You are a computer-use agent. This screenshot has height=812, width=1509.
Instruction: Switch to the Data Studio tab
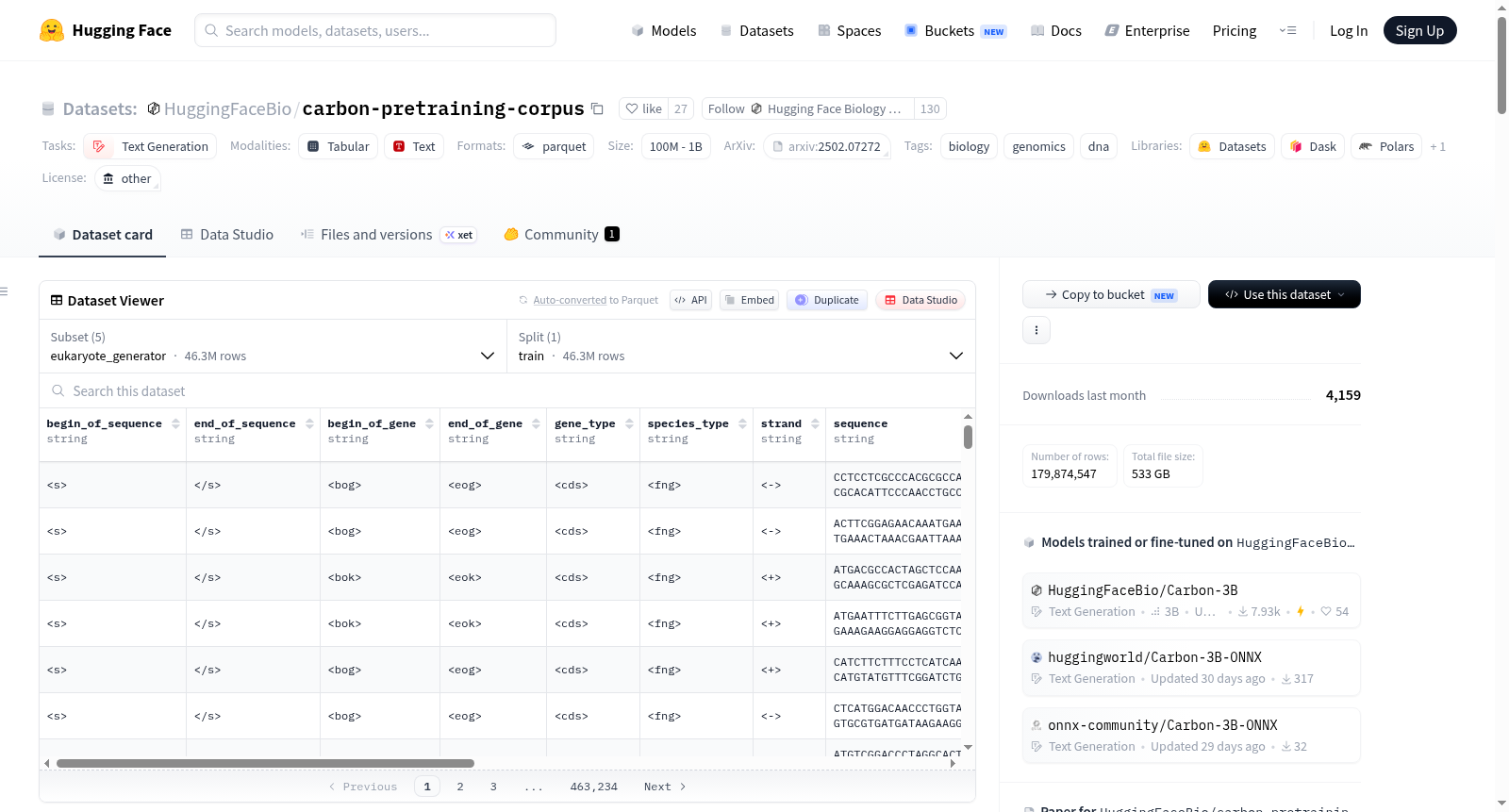[227, 234]
